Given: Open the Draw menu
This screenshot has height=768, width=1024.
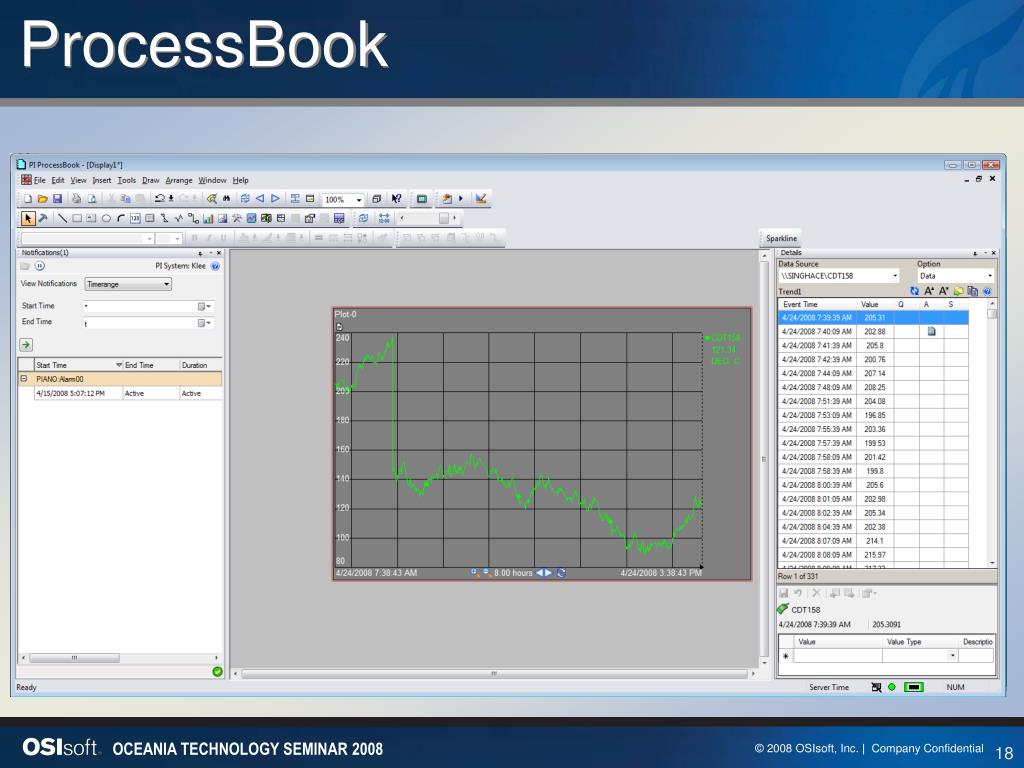Looking at the screenshot, I should click(151, 180).
